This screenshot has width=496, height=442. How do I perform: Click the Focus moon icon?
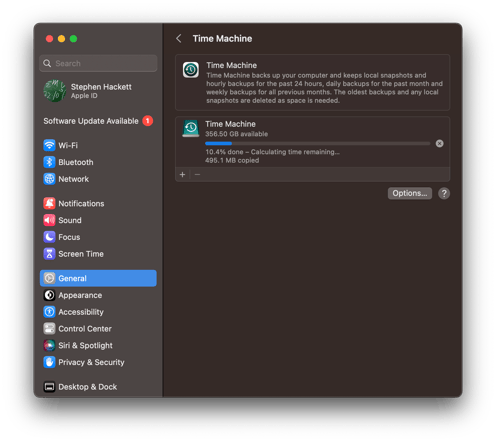pos(49,237)
